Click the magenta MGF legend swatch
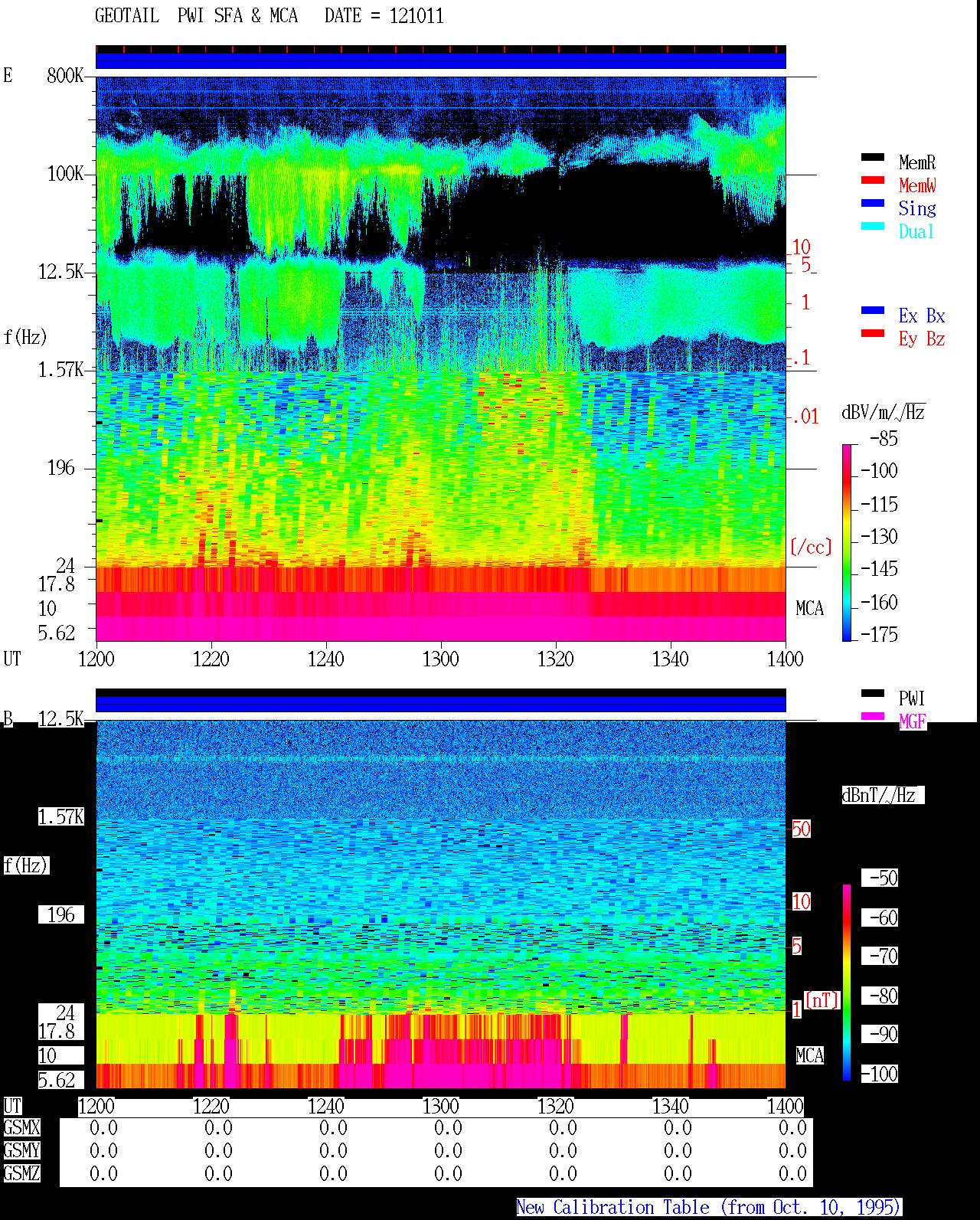The width and height of the screenshot is (980, 1220). [873, 716]
